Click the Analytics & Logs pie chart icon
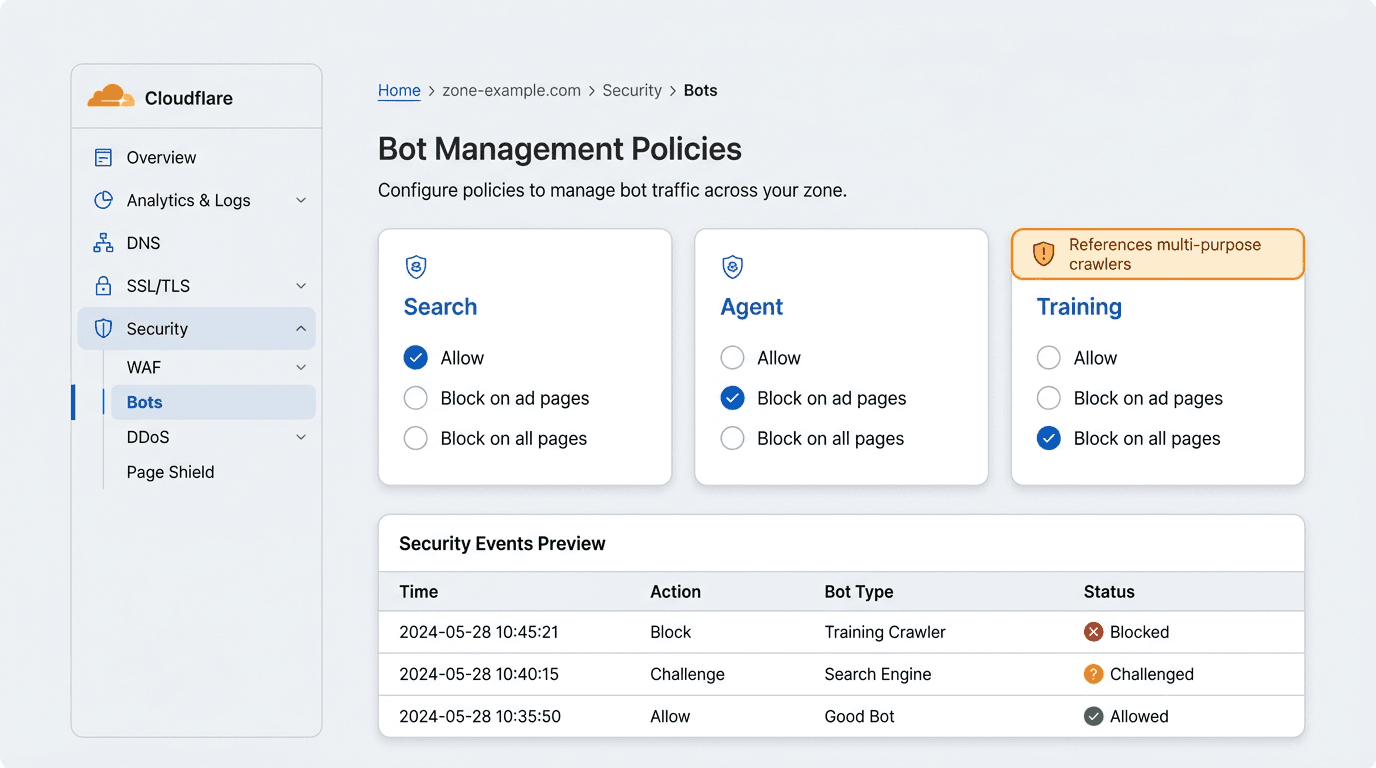This screenshot has height=768, width=1376. point(103,200)
